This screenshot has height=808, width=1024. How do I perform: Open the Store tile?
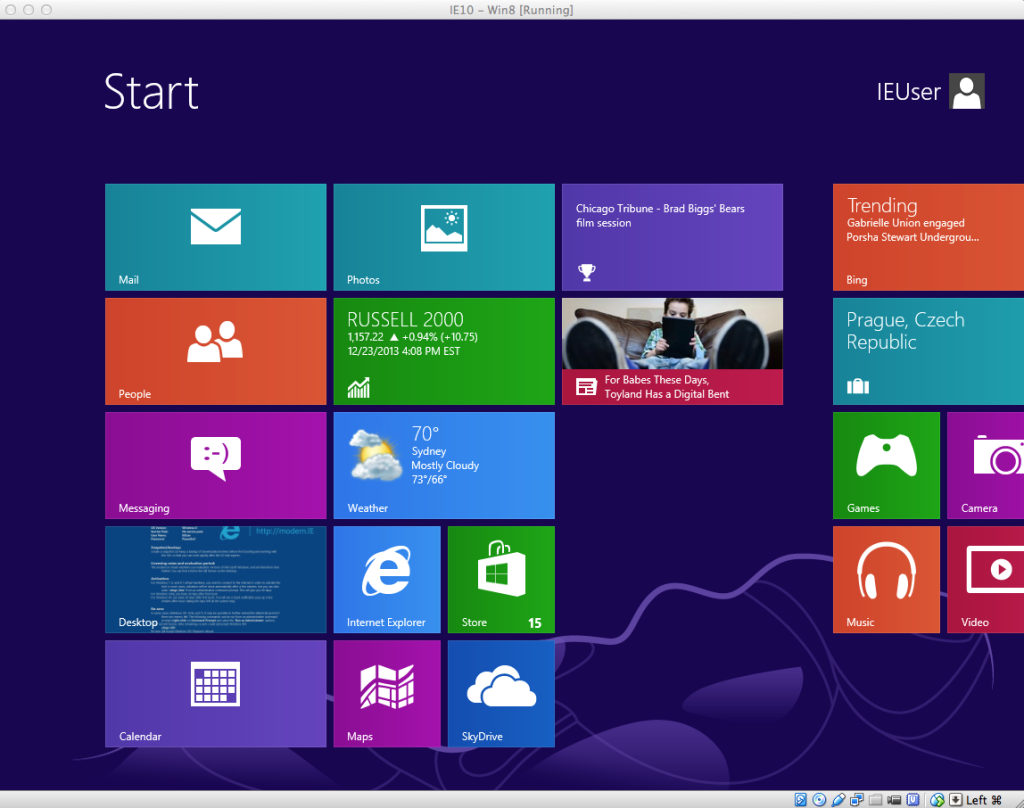502,579
